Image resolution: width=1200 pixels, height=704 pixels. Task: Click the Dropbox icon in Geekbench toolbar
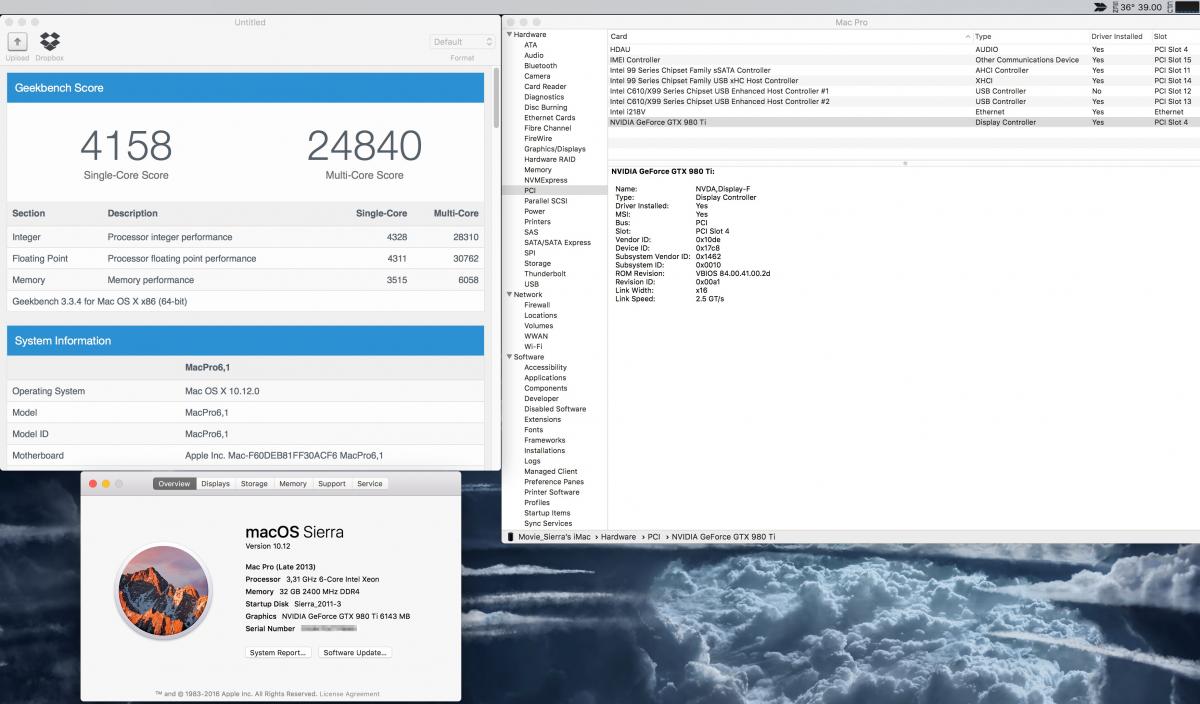49,41
